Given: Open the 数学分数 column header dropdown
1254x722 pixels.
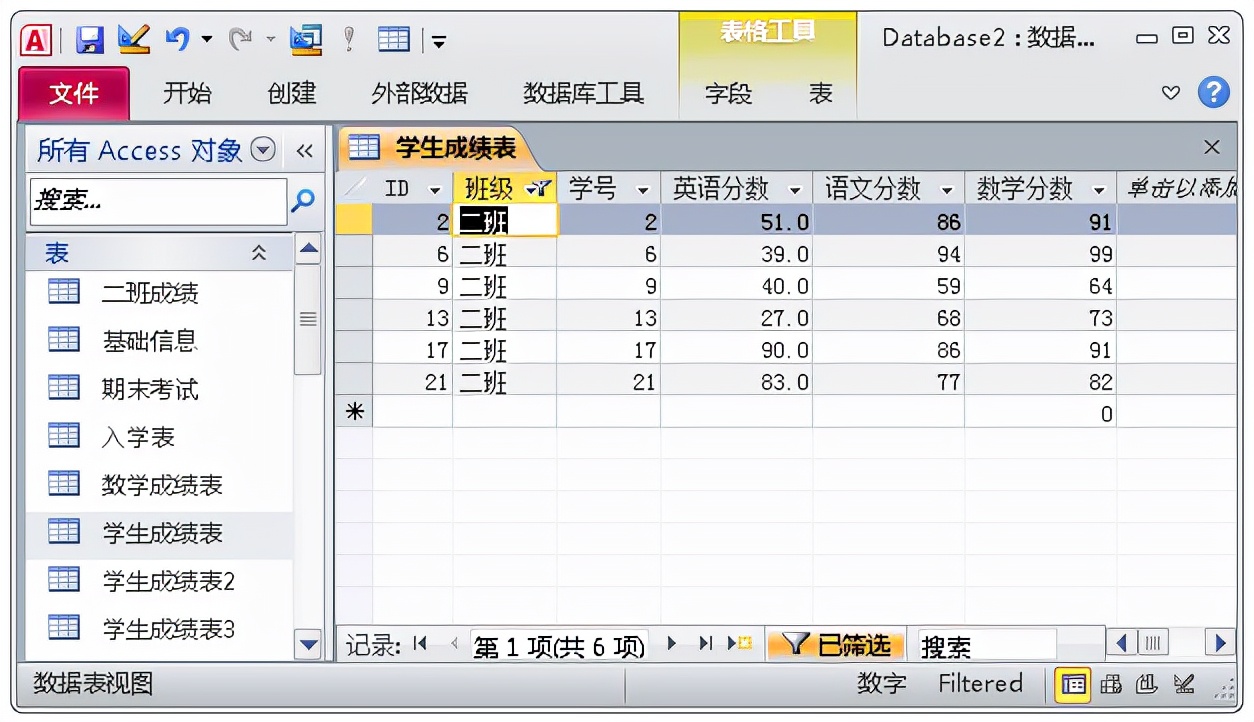Looking at the screenshot, I should click(x=1099, y=189).
